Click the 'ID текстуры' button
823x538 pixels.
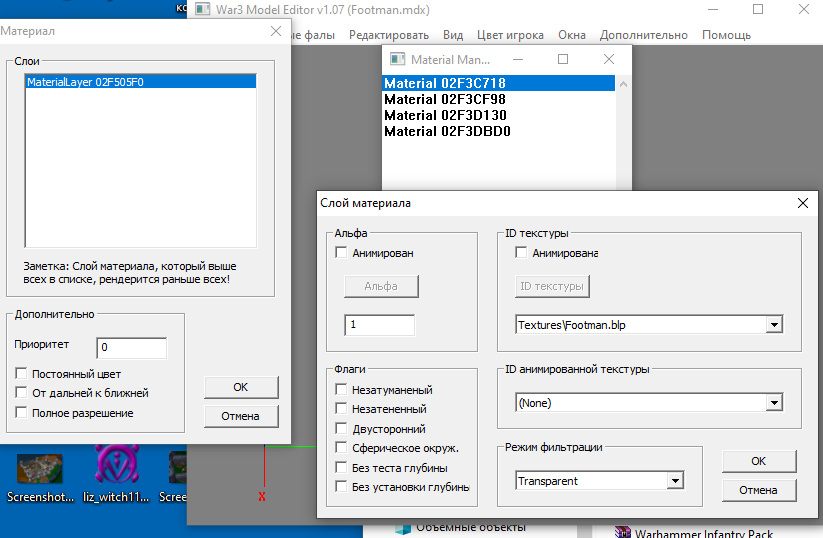(552, 286)
